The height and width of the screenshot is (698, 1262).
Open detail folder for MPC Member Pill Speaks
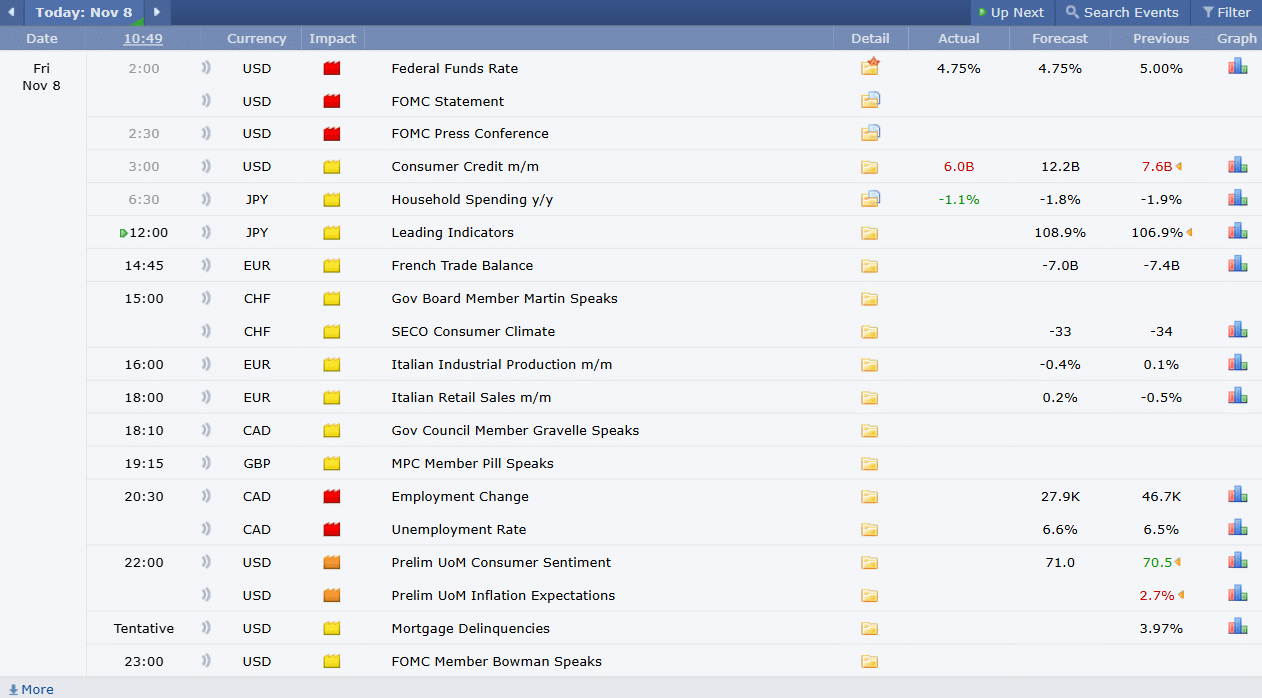869,464
